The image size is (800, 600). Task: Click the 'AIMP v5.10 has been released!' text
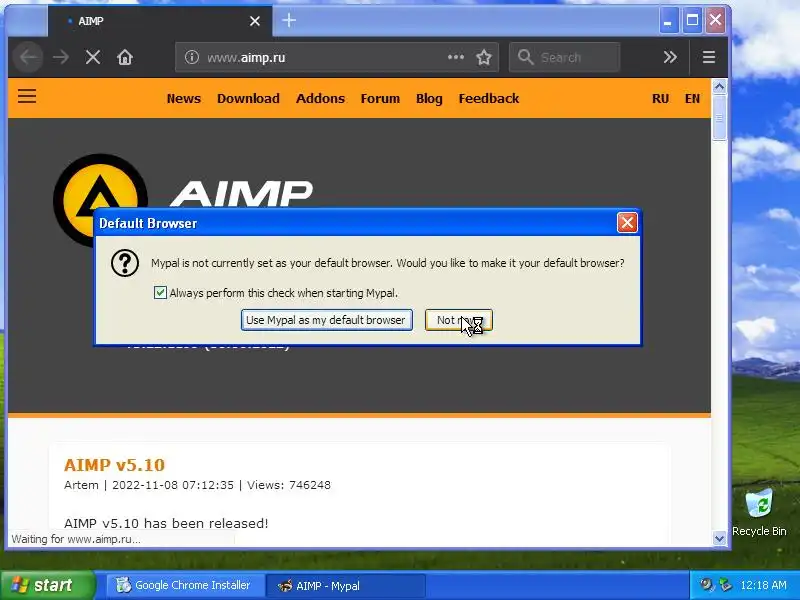[166, 523]
